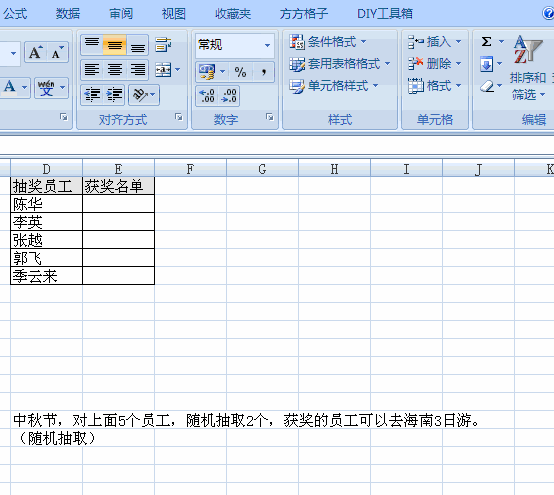
Task: Click Fill down icon
Action: (x=486, y=64)
